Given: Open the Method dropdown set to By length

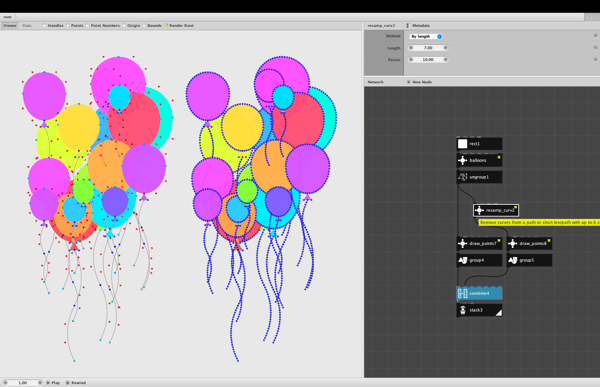Looking at the screenshot, I should 426,36.
